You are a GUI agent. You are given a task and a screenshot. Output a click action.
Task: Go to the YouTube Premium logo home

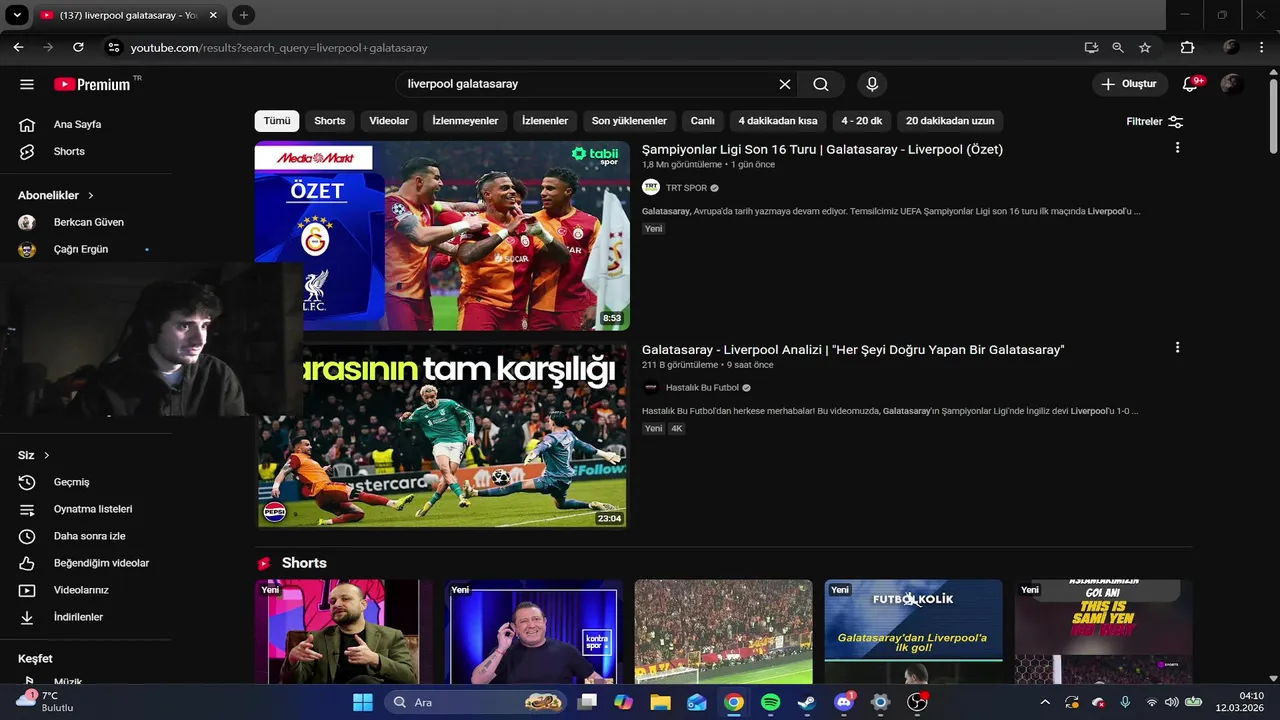coord(92,84)
